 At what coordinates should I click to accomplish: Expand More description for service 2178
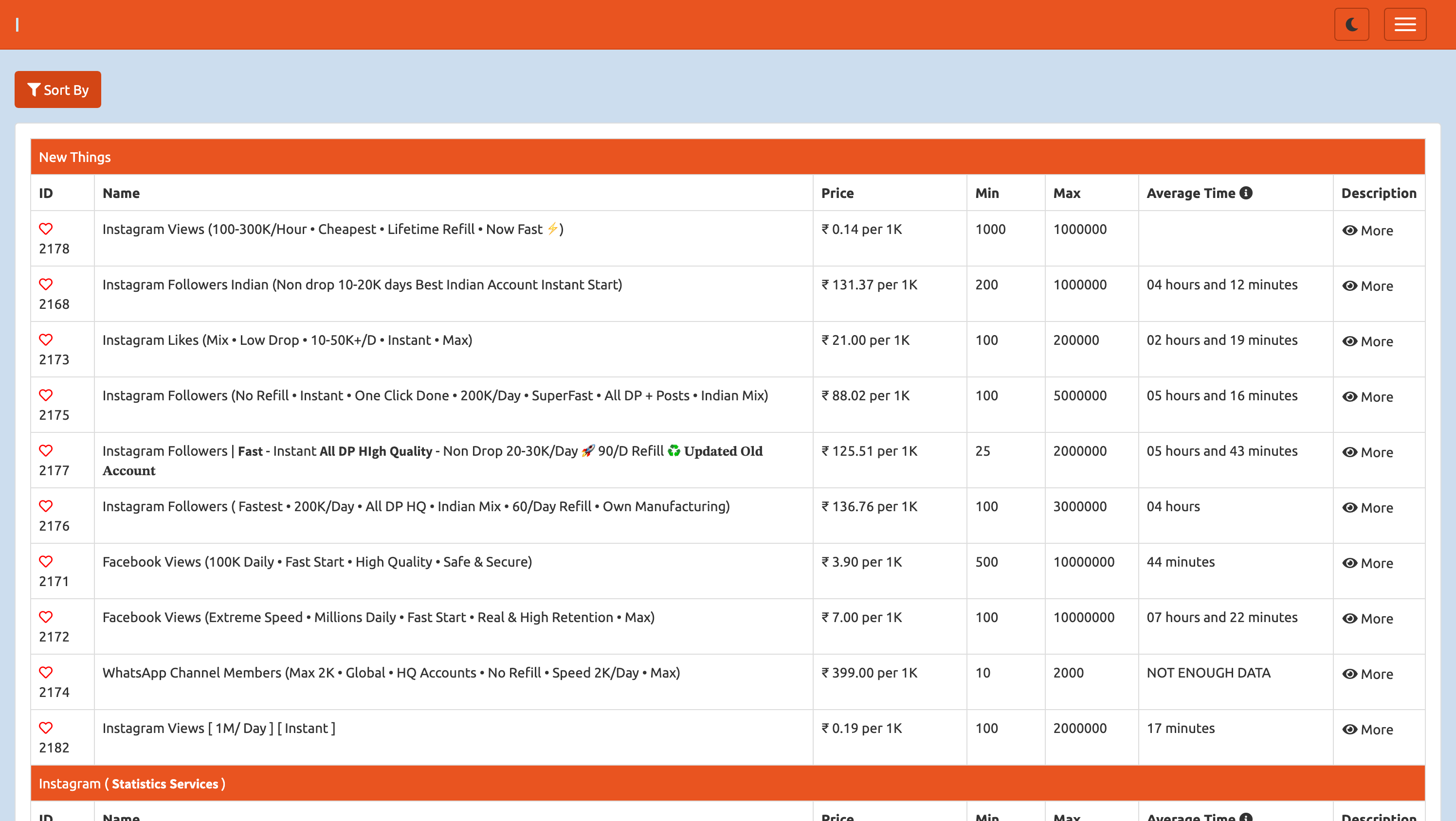point(1367,231)
